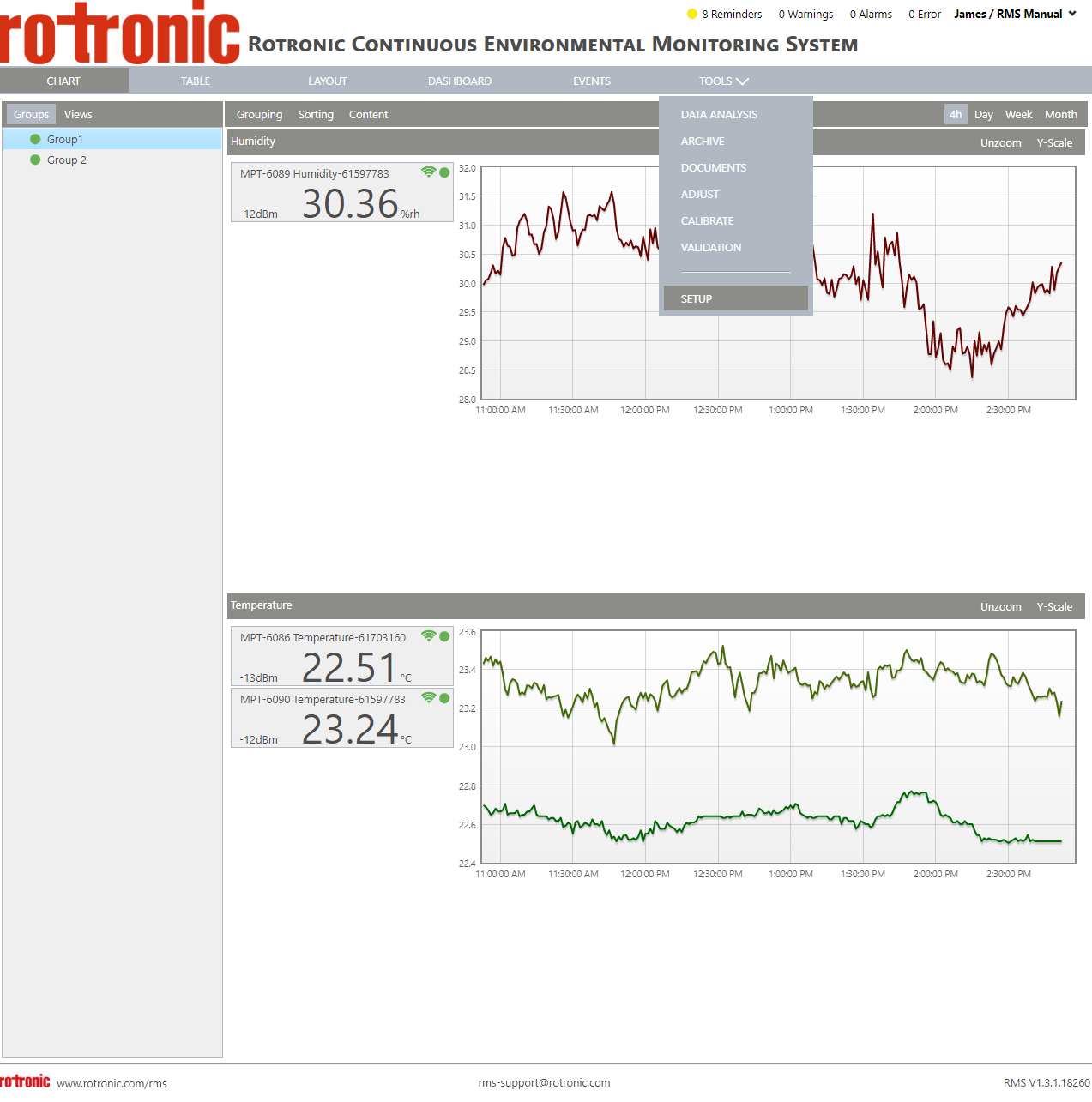1092x1102 pixels.
Task: Select the MPT-6090 Temperature-61597783 sensor card
Action: pyautogui.click(x=342, y=718)
